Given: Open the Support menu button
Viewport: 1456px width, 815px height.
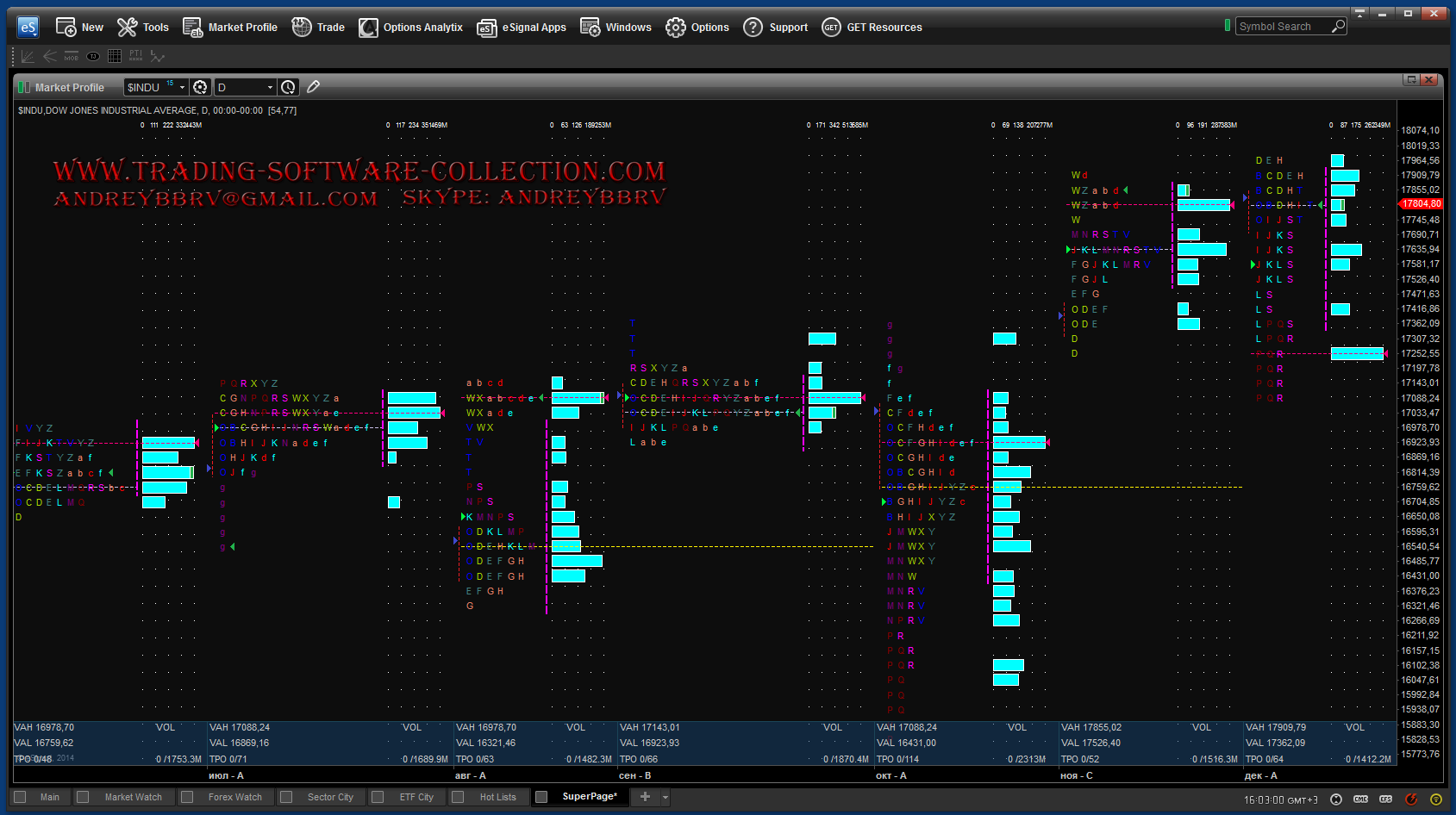Looking at the screenshot, I should coord(776,28).
